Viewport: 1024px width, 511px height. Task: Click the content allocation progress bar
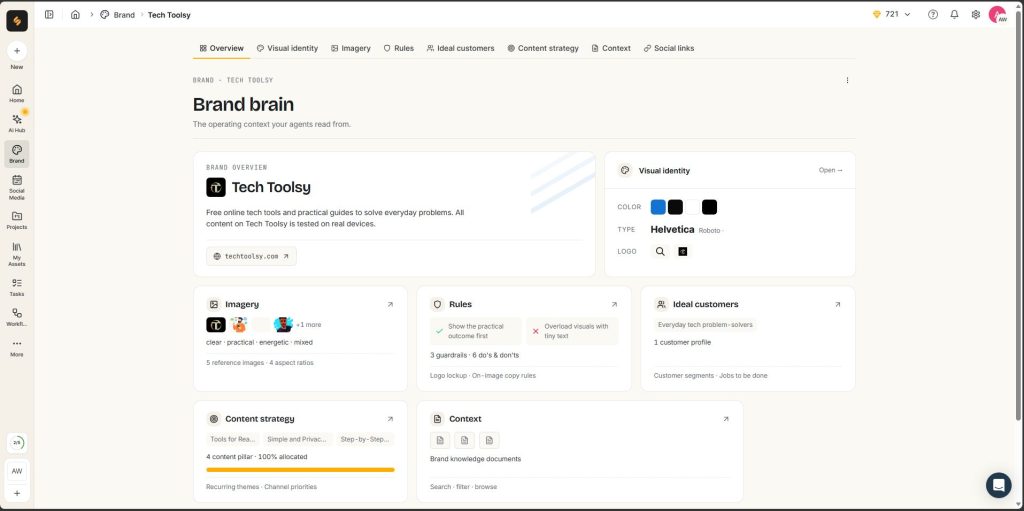pyautogui.click(x=300, y=470)
